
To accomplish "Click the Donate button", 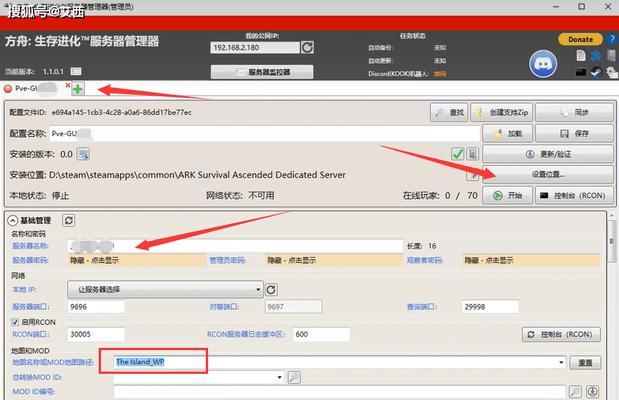I will tap(580, 39).
